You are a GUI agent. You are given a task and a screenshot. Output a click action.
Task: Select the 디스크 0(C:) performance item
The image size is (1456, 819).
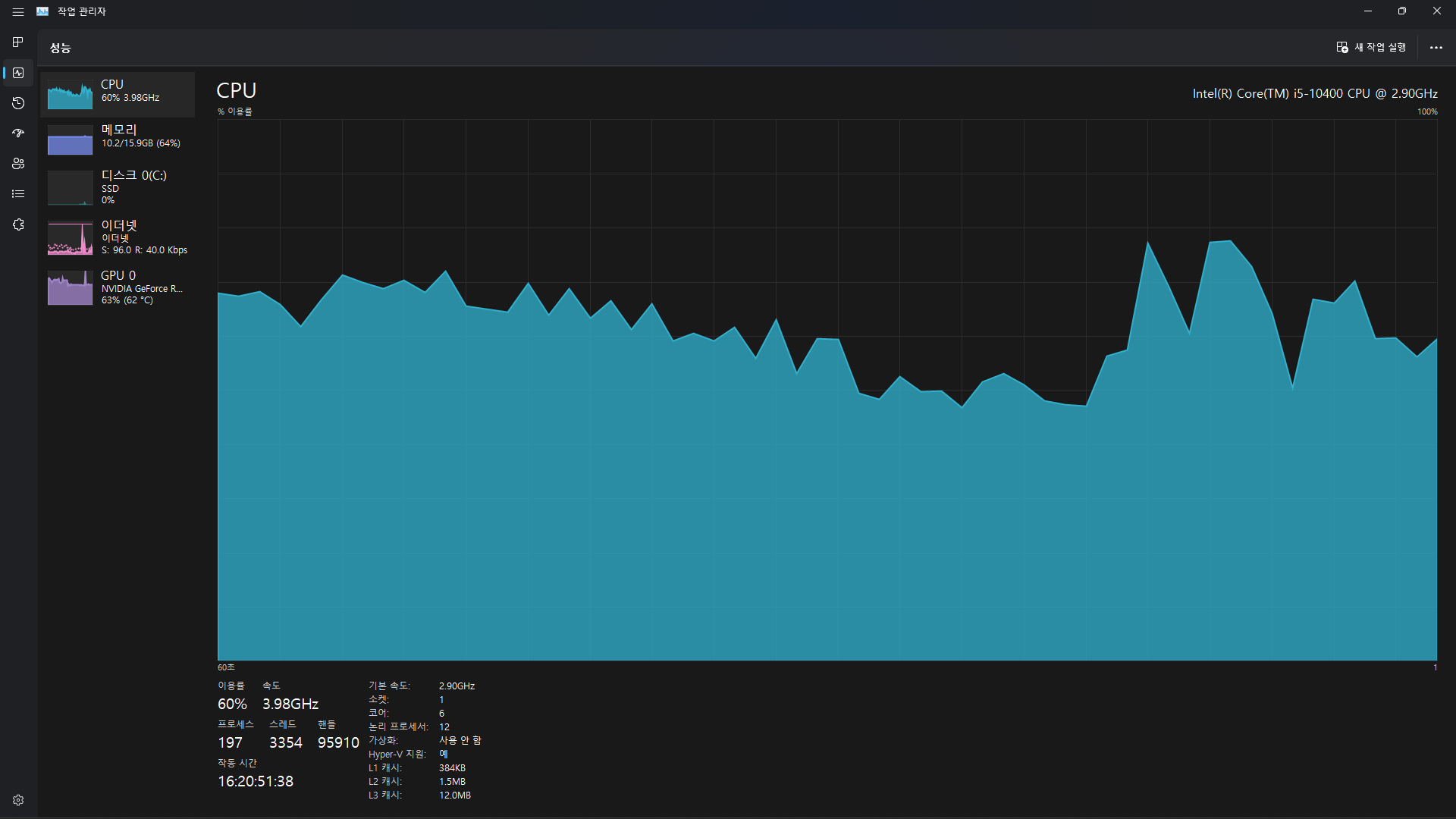pos(118,187)
